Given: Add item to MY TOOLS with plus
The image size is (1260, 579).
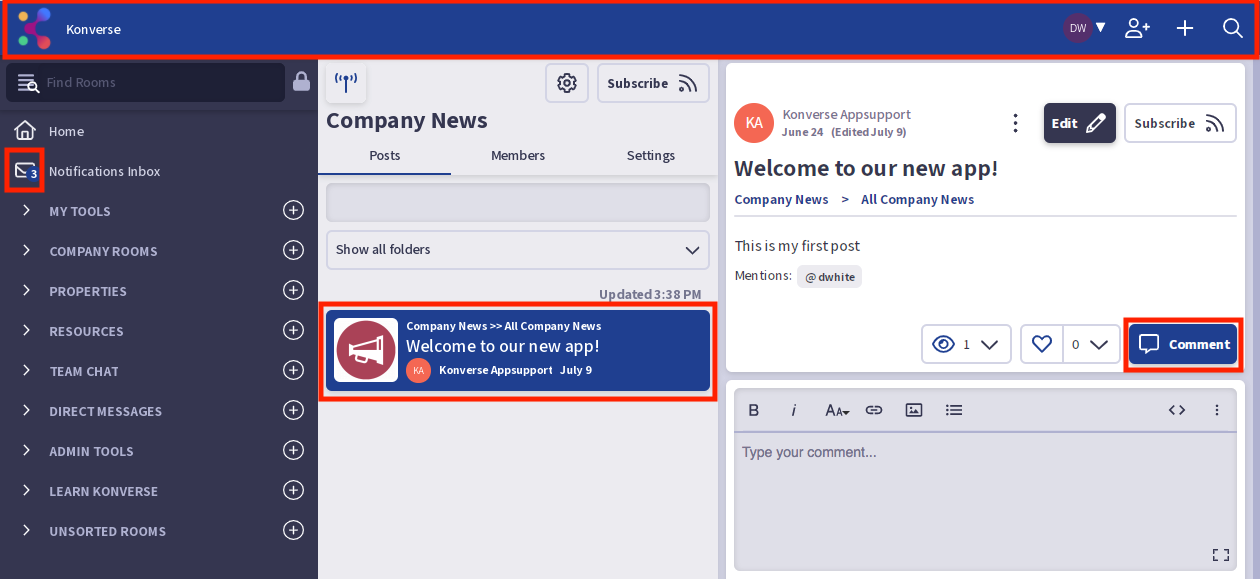Looking at the screenshot, I should click(293, 210).
